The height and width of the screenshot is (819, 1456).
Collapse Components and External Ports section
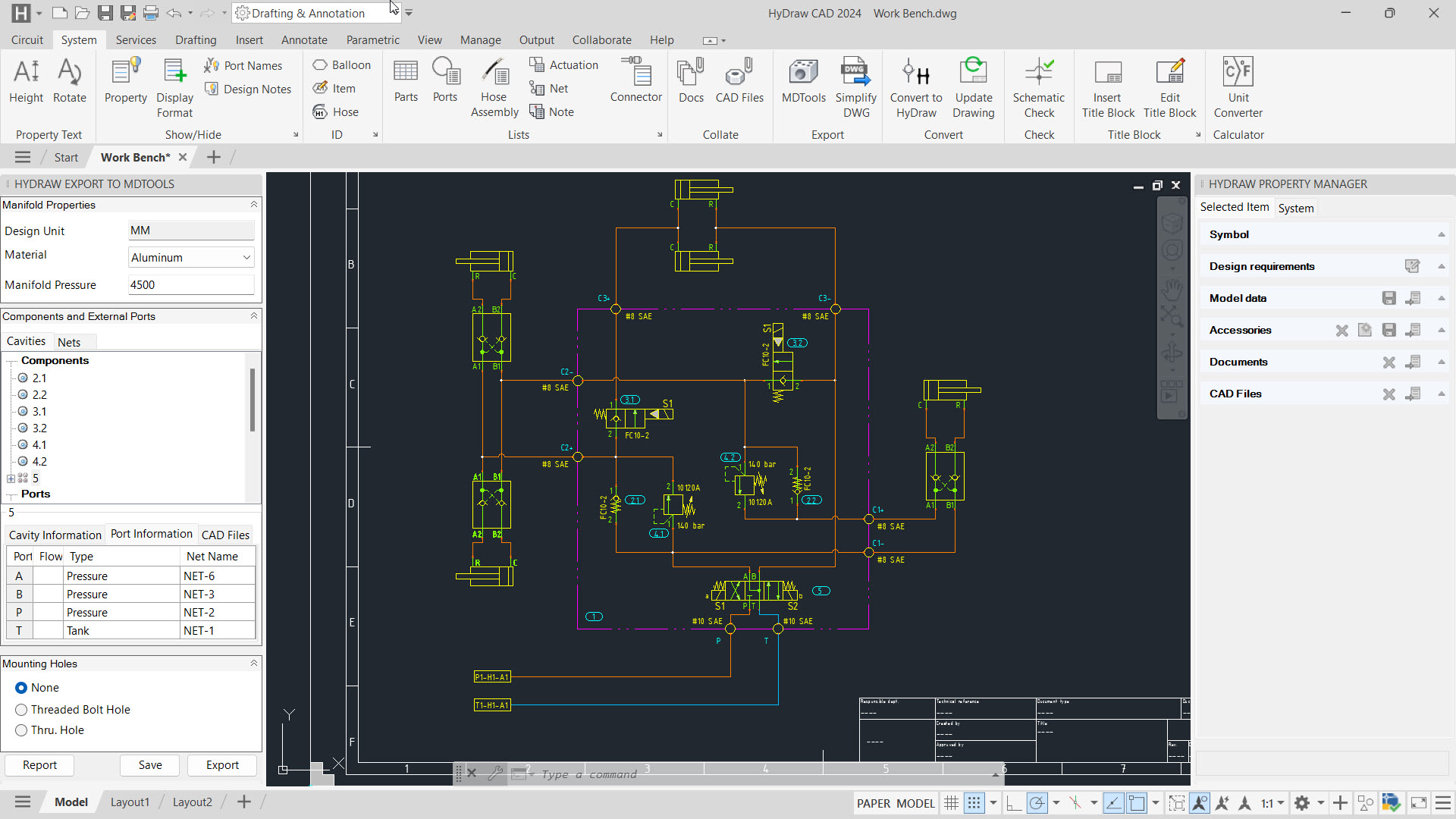click(254, 316)
